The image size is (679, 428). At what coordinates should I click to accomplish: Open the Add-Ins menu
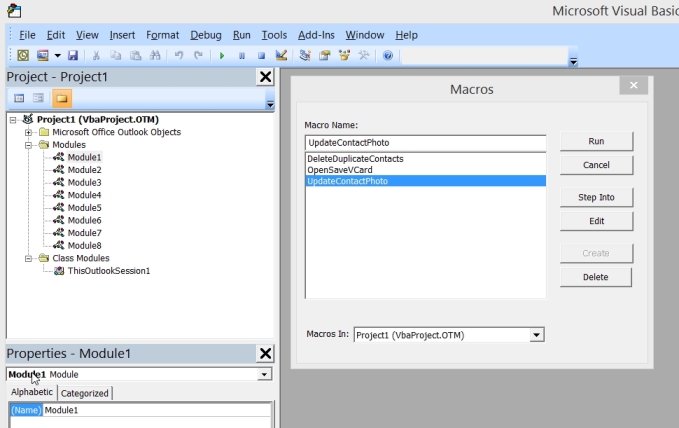click(316, 35)
